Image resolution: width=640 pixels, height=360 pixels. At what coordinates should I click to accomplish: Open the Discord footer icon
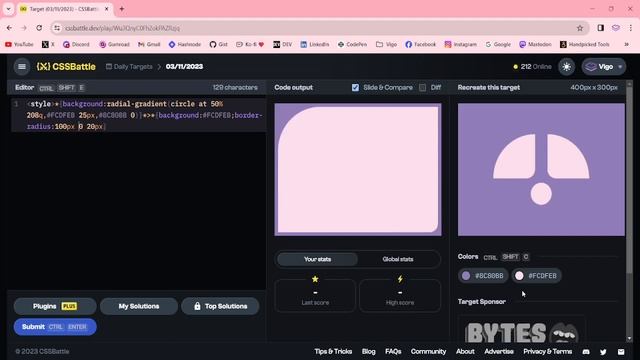tap(586, 352)
